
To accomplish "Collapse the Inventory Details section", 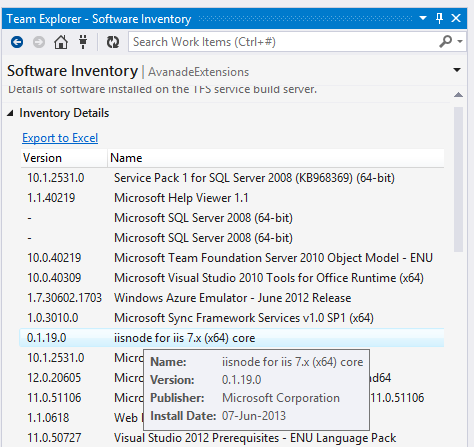I will click(10, 113).
